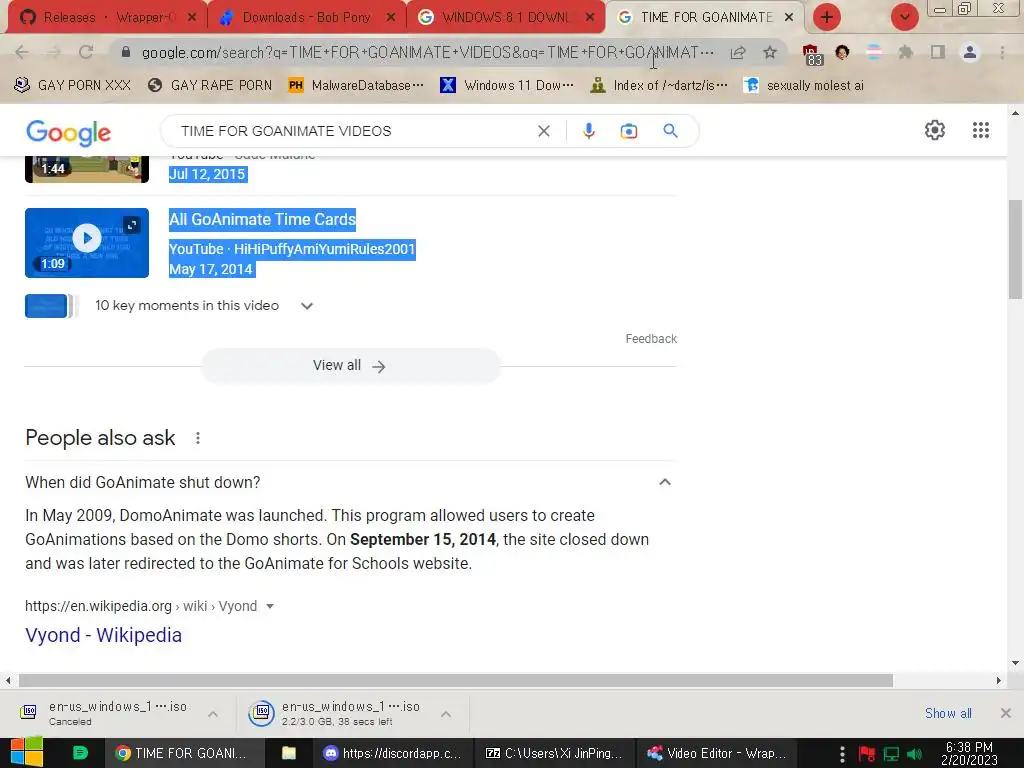Open People also ask options dots
The height and width of the screenshot is (768, 1024).
tap(197, 438)
